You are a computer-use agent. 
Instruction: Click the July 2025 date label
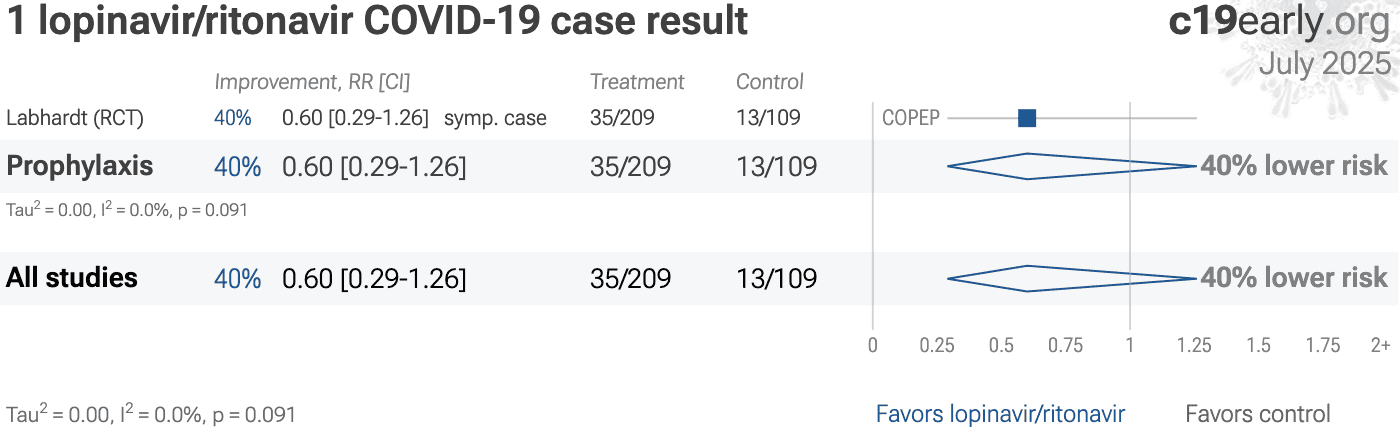click(x=1325, y=63)
